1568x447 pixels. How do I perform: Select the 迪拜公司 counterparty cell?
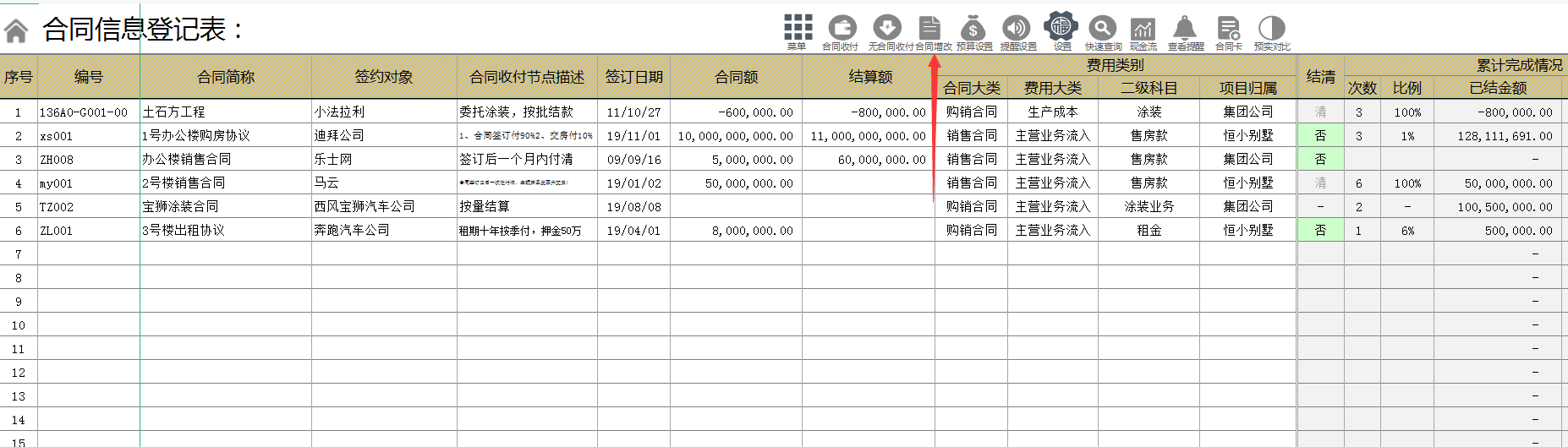[x=384, y=135]
